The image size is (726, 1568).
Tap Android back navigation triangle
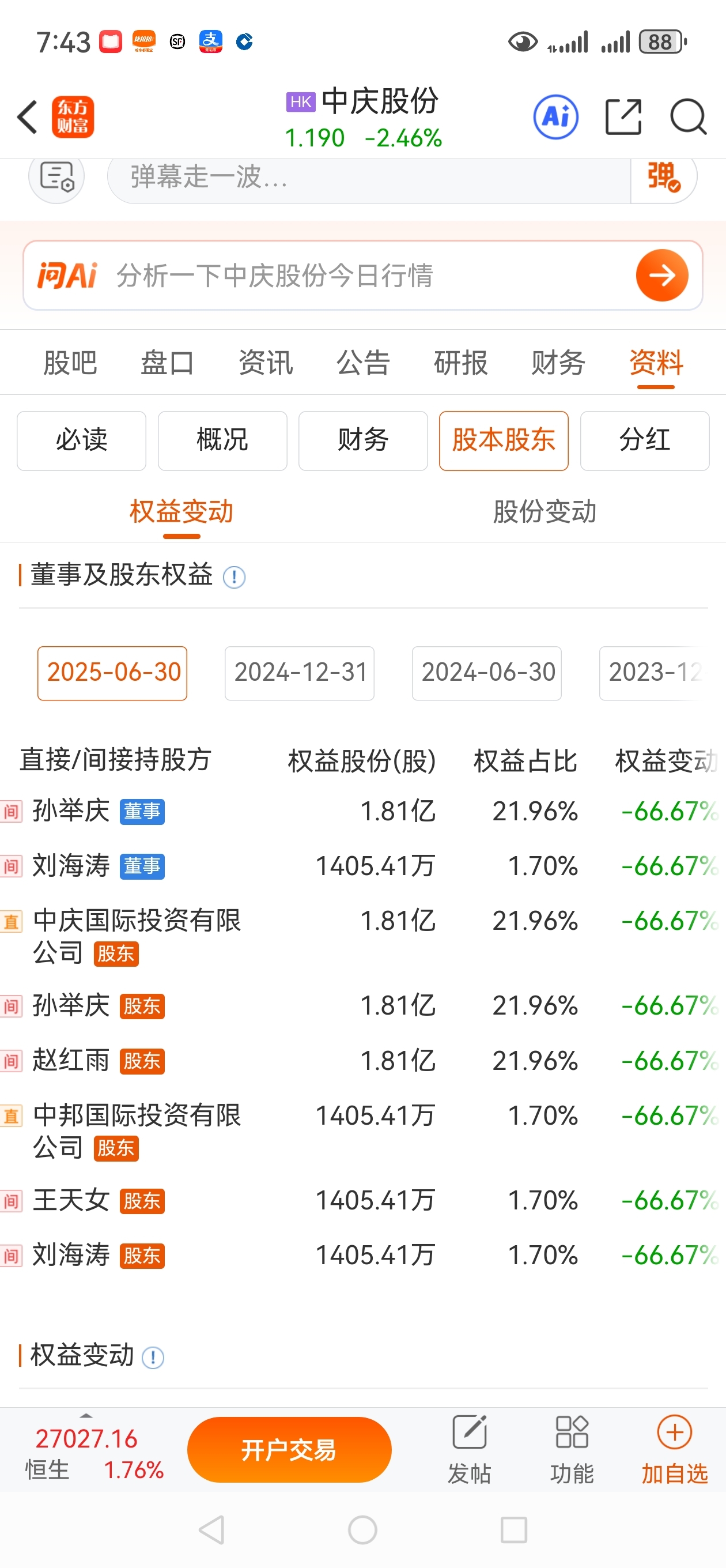[213, 1529]
